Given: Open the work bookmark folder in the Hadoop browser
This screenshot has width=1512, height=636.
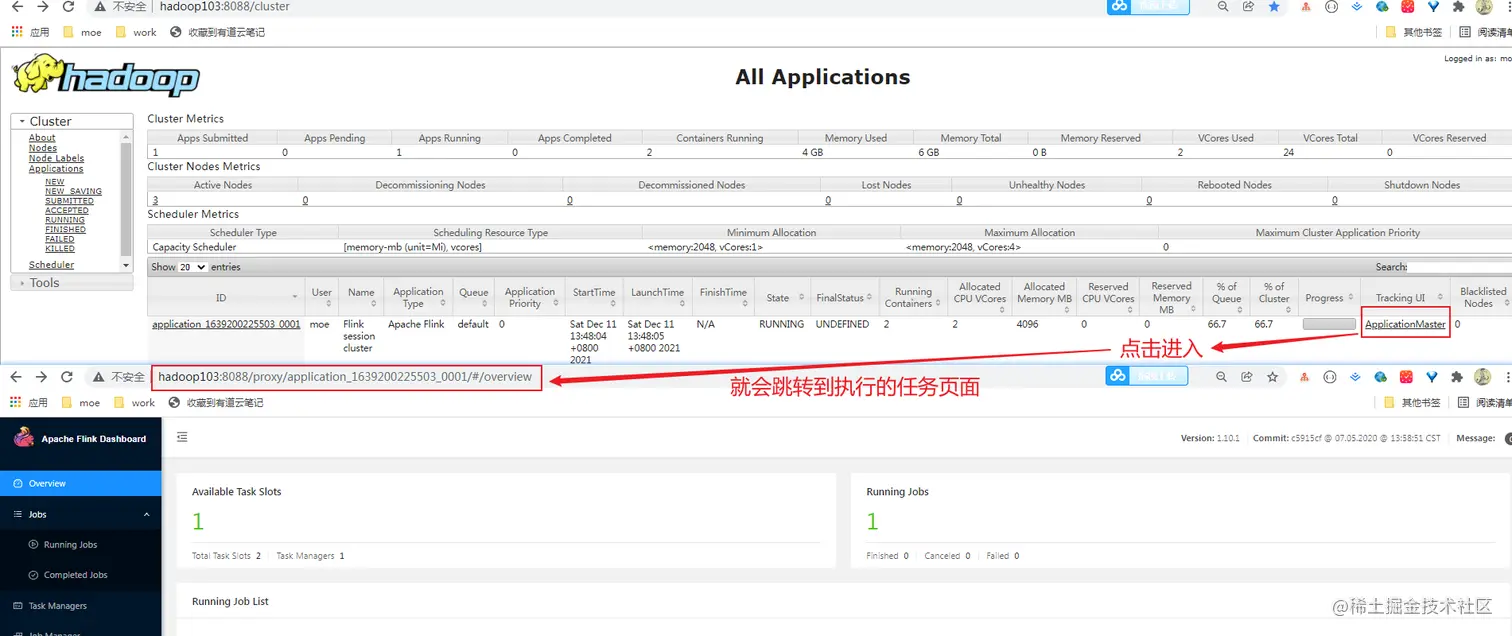Looking at the screenshot, I should click(x=135, y=32).
